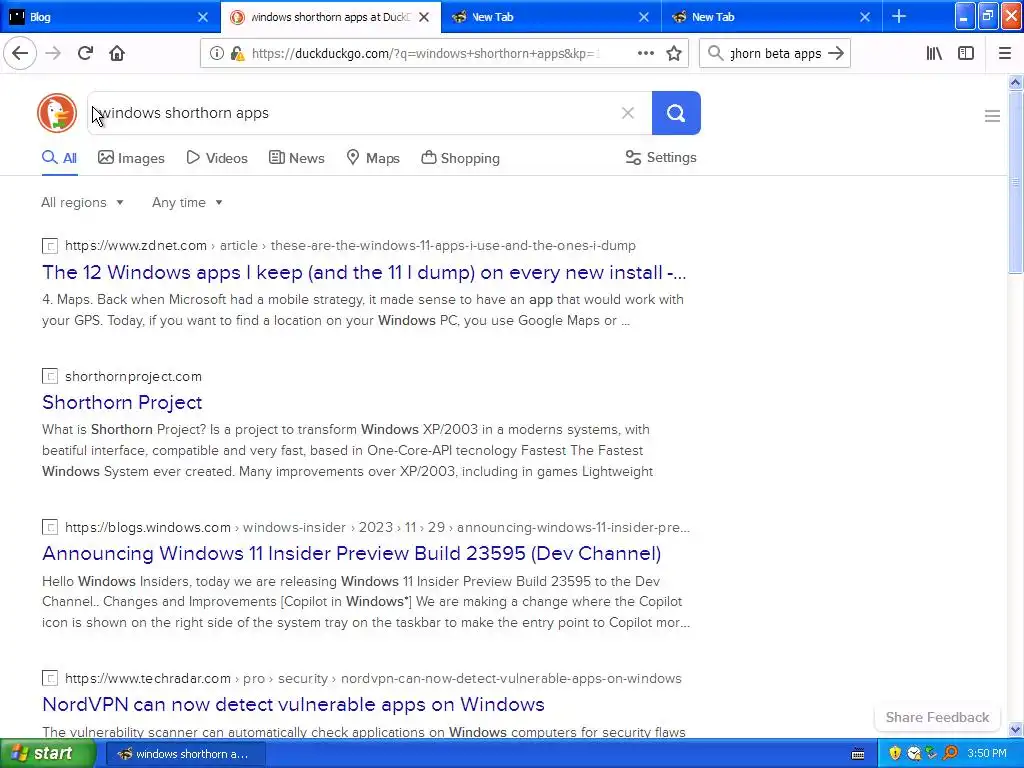The height and width of the screenshot is (768, 1024).
Task: Open the browser home page
Action: [117, 54]
